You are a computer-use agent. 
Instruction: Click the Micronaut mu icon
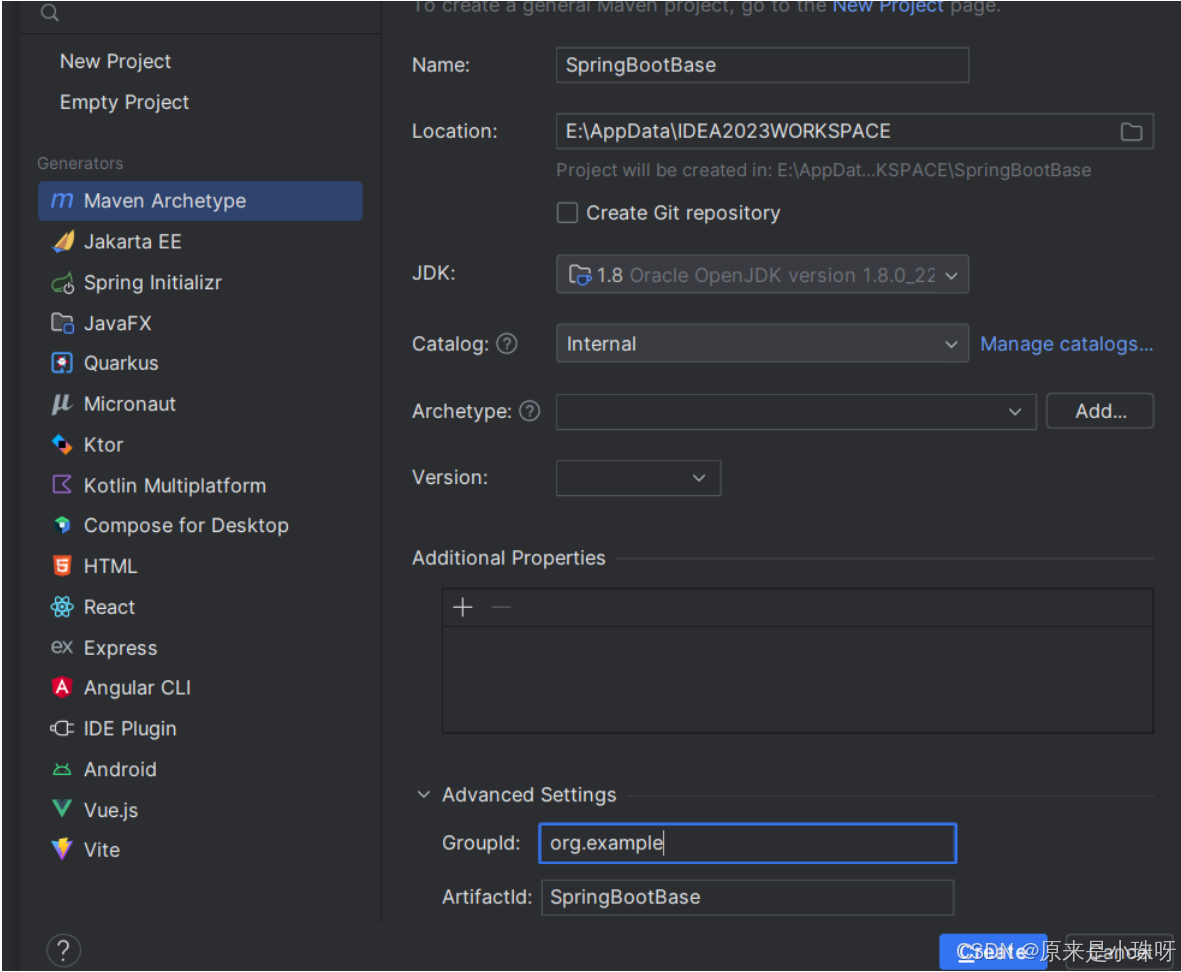62,404
